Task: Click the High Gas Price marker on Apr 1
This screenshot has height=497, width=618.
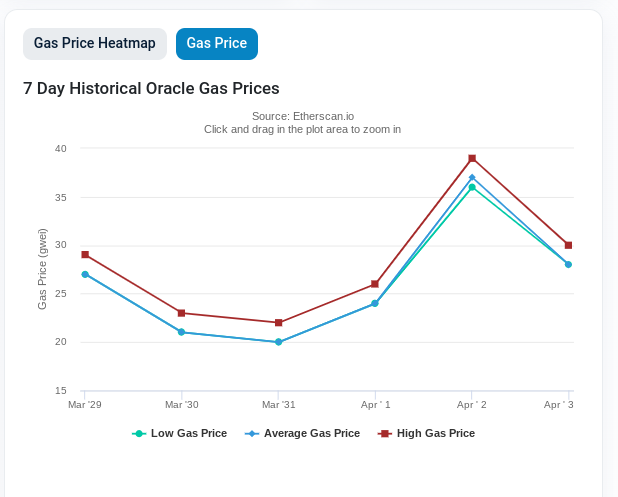Action: click(375, 284)
